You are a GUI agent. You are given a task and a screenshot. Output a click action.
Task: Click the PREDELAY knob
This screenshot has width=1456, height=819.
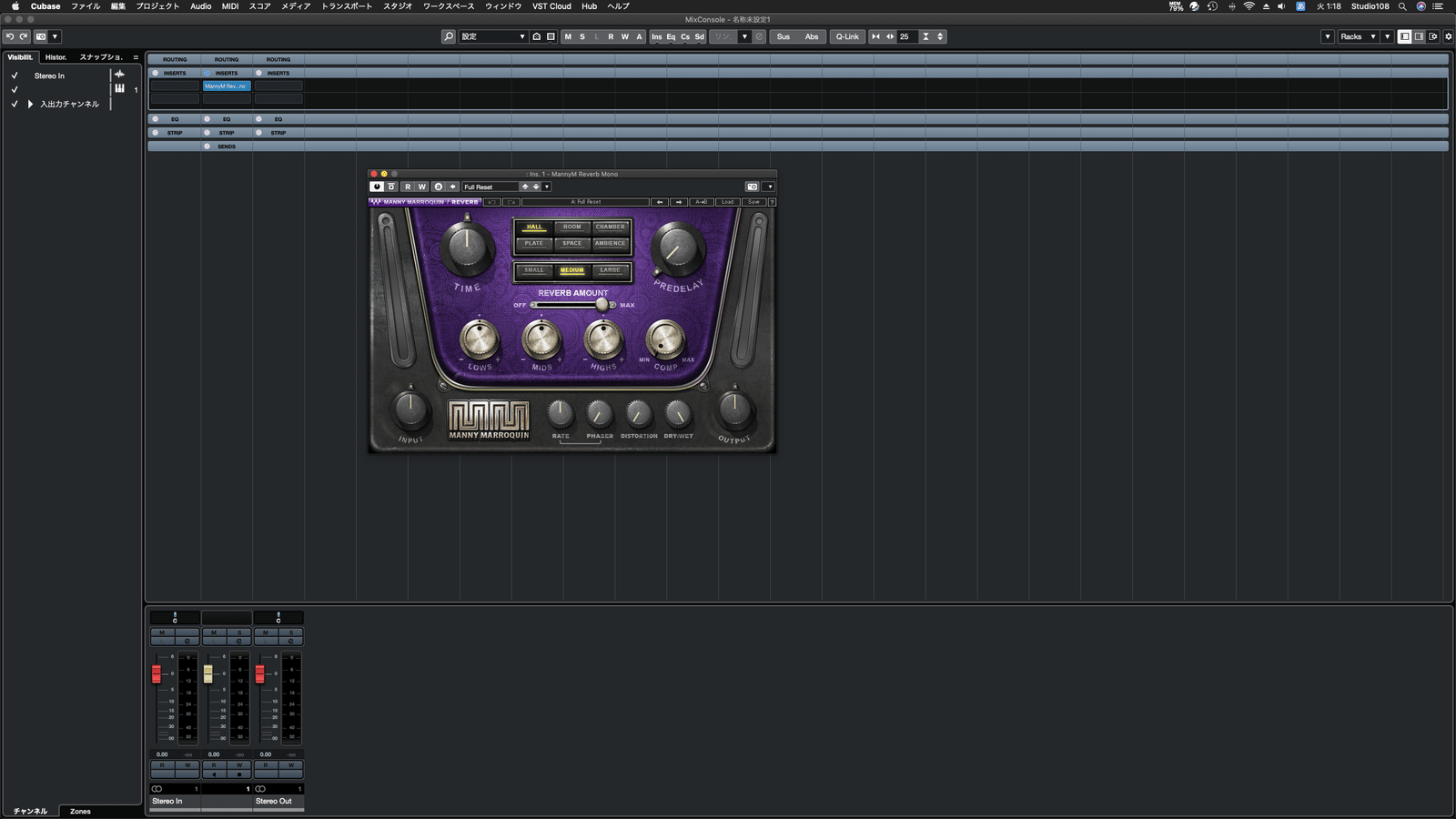pos(677,248)
